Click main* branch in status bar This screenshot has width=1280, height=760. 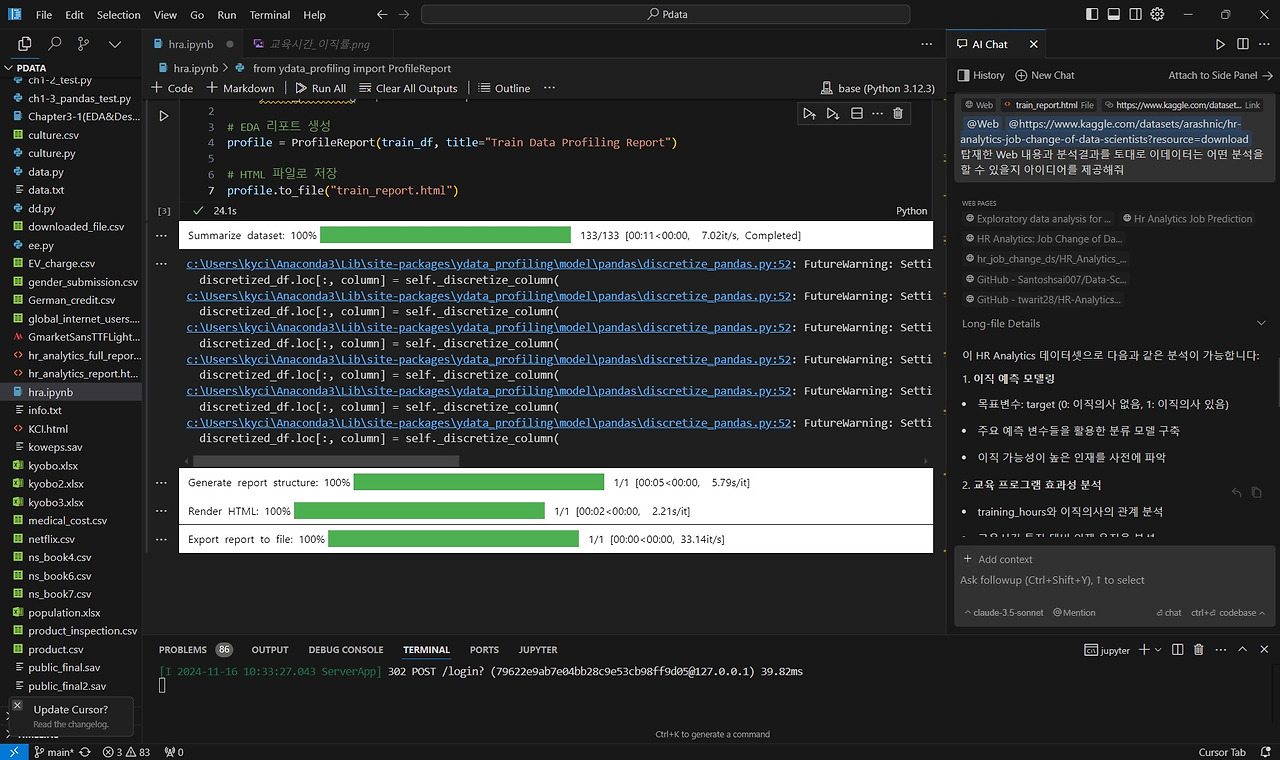coord(53,752)
